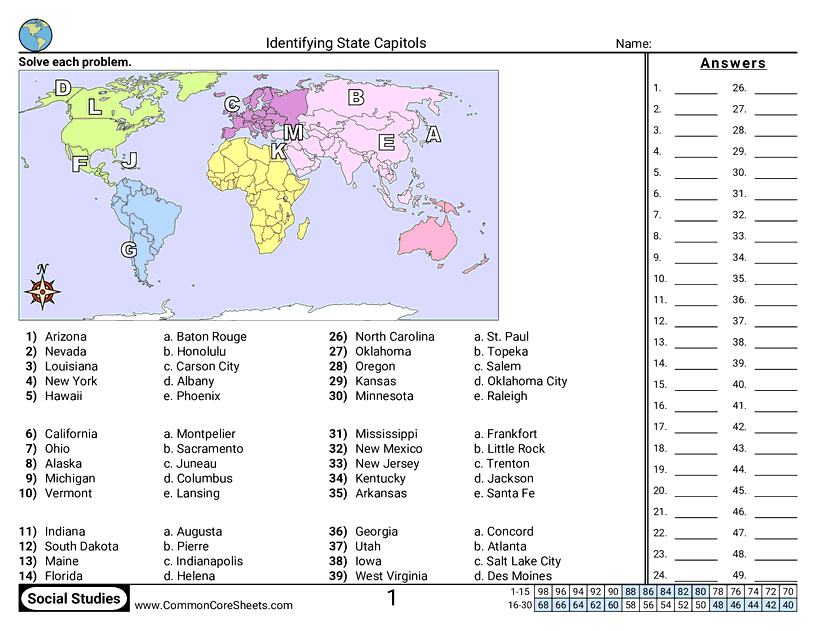The image size is (816, 631).
Task: Click the answer blank for number 26
Action: 775,88
